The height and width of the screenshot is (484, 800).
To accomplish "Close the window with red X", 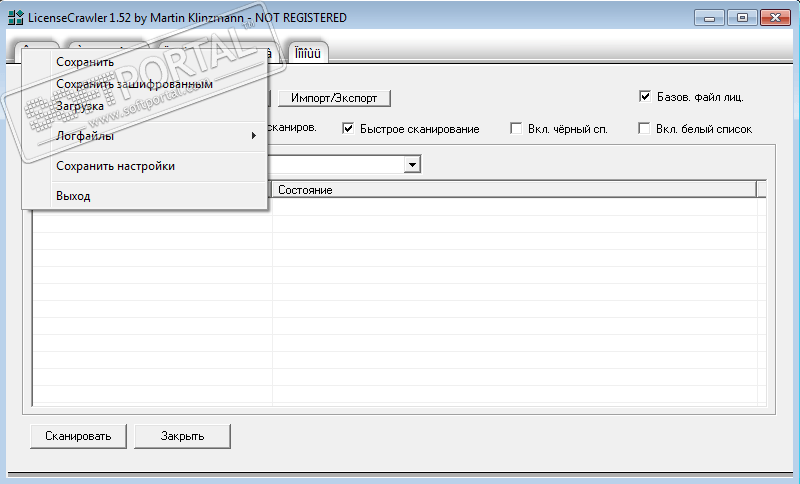I will [x=776, y=18].
